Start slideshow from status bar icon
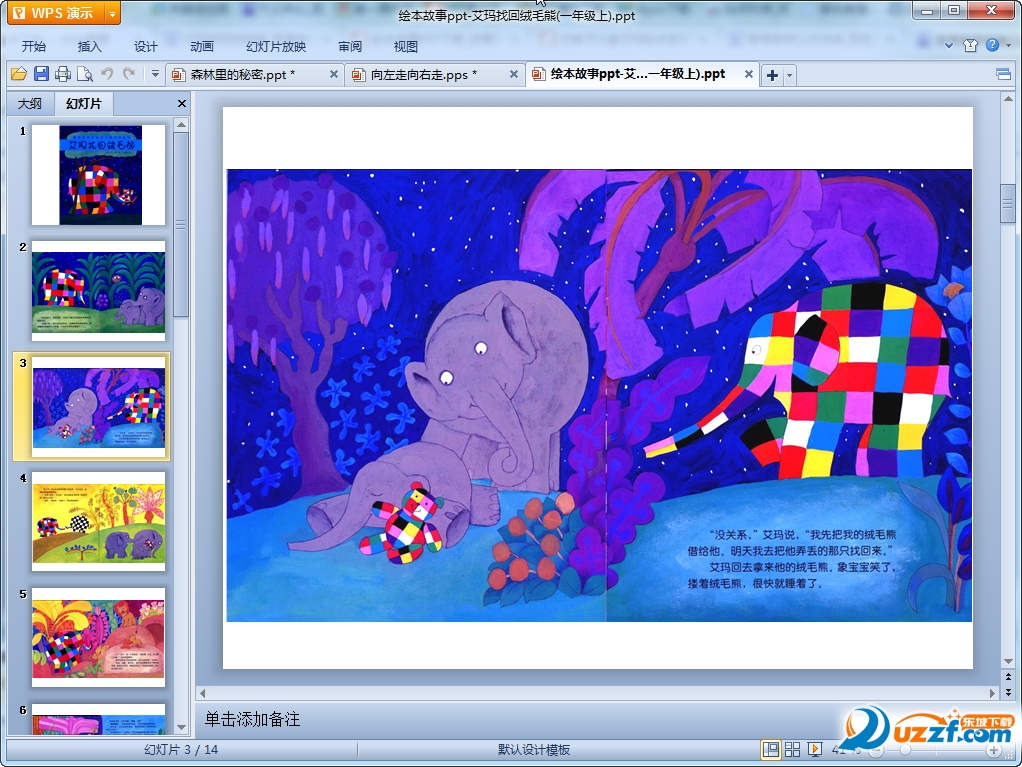 click(815, 749)
